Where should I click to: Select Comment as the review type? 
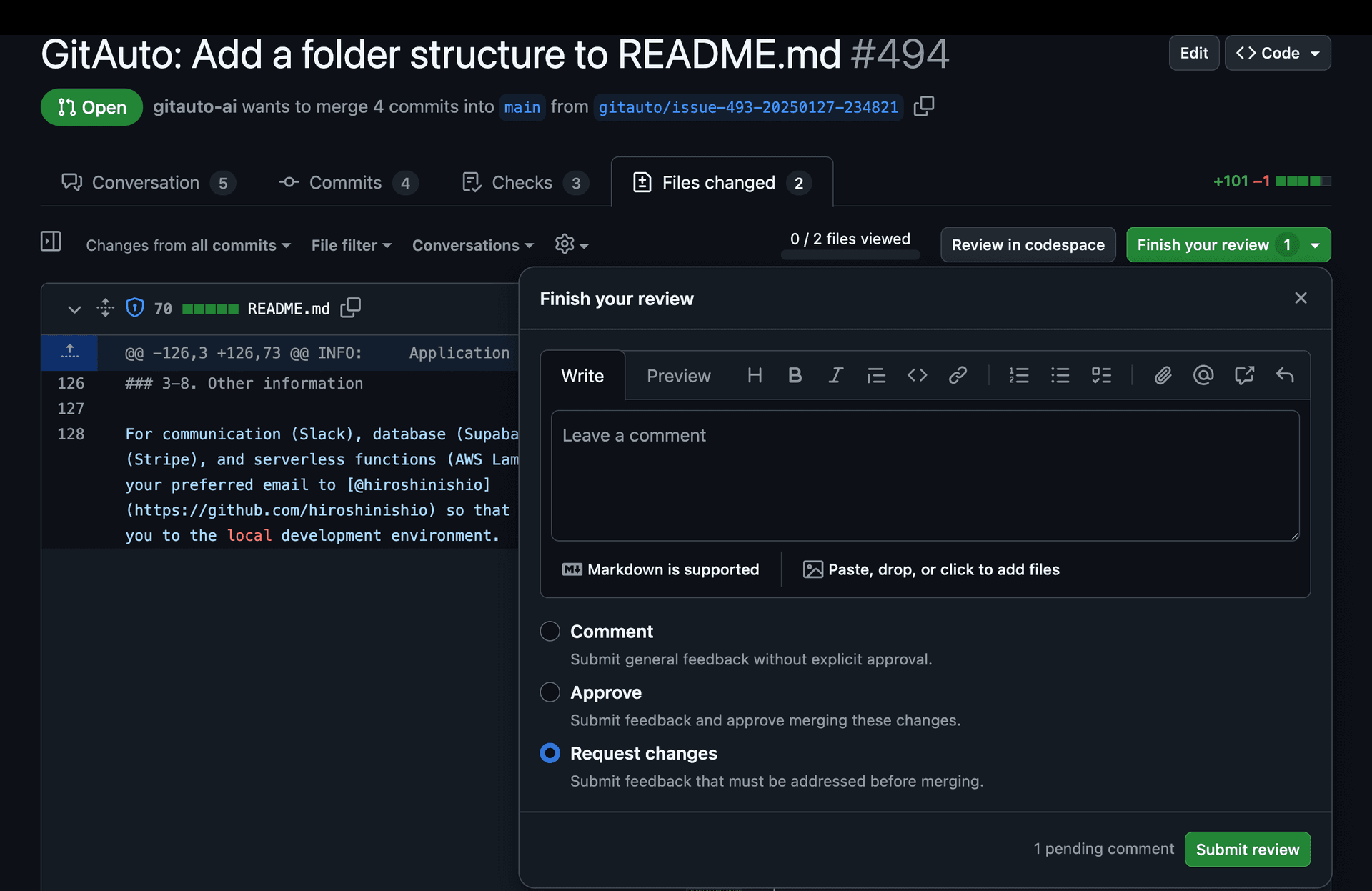[x=550, y=631]
